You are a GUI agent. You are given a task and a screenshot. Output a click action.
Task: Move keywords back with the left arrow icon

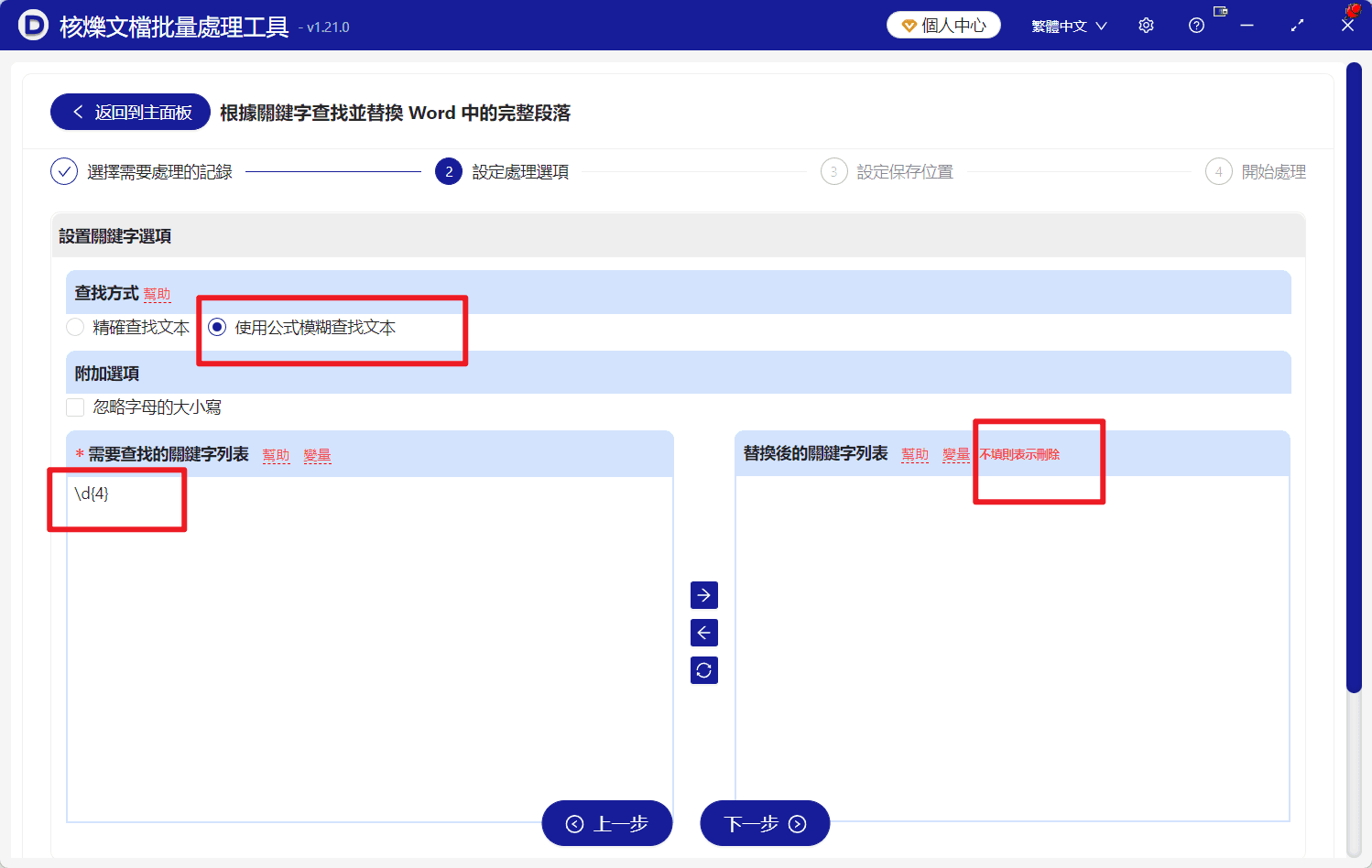pos(703,632)
